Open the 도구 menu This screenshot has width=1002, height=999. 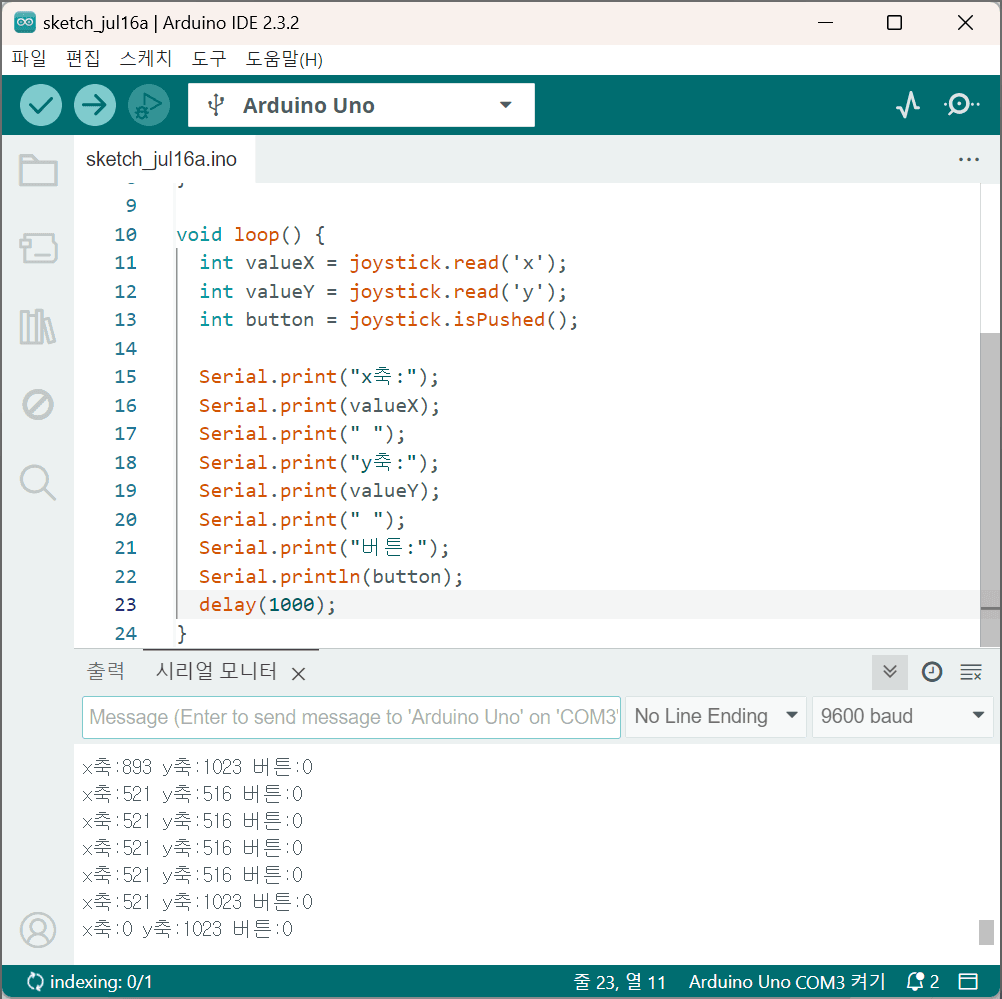[x=209, y=59]
